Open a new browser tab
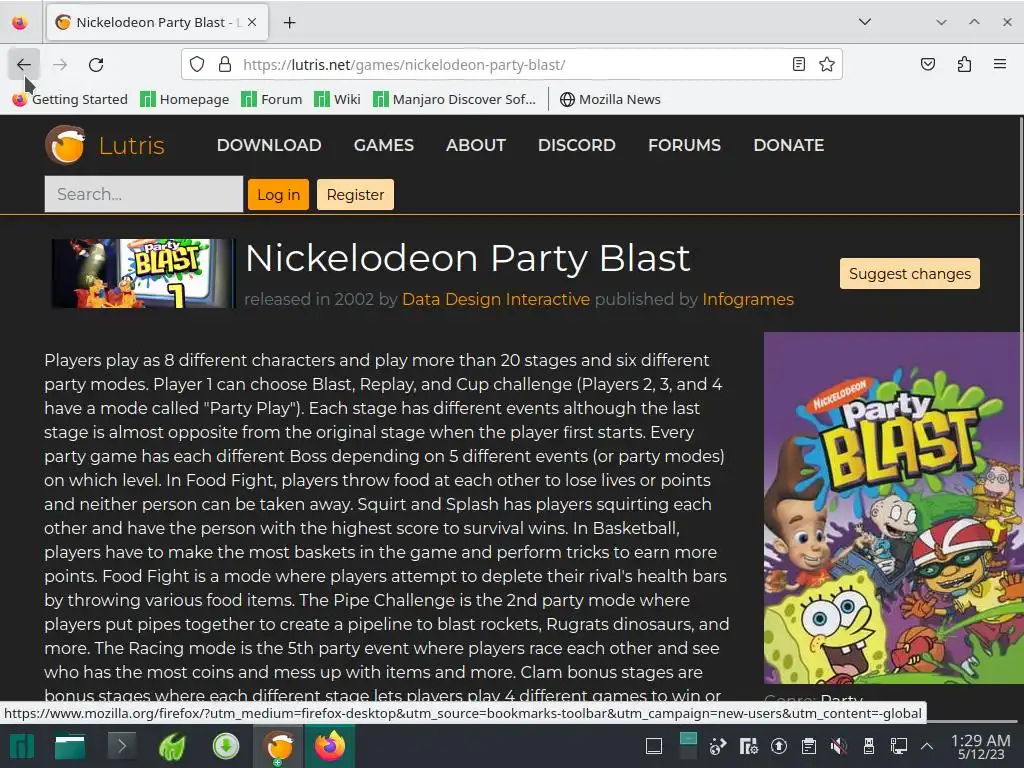Viewport: 1024px width, 768px height. [289, 23]
